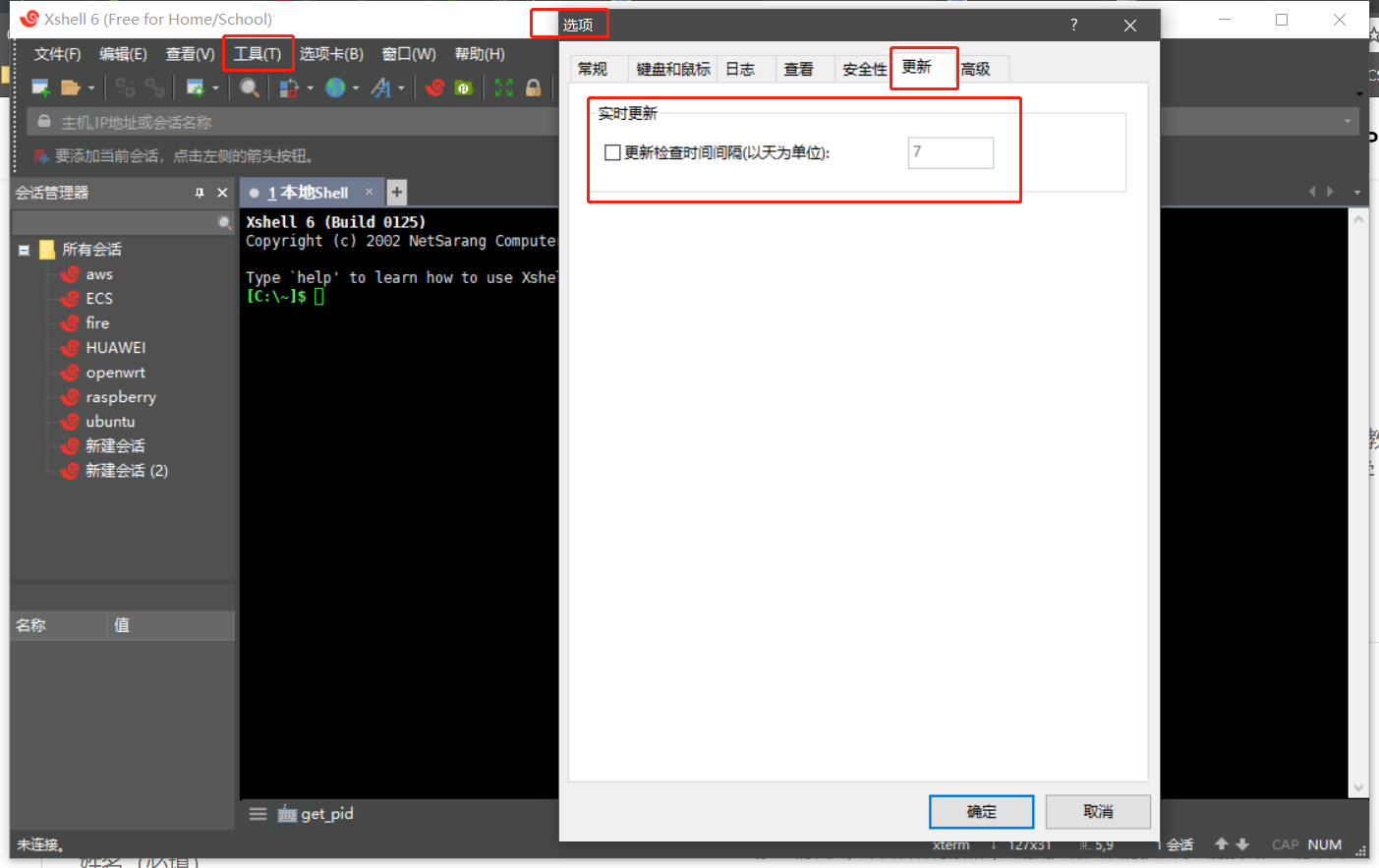Screen dimensions: 1379x868
Task: Click the globe encoding toolbar icon
Action: tap(335, 87)
